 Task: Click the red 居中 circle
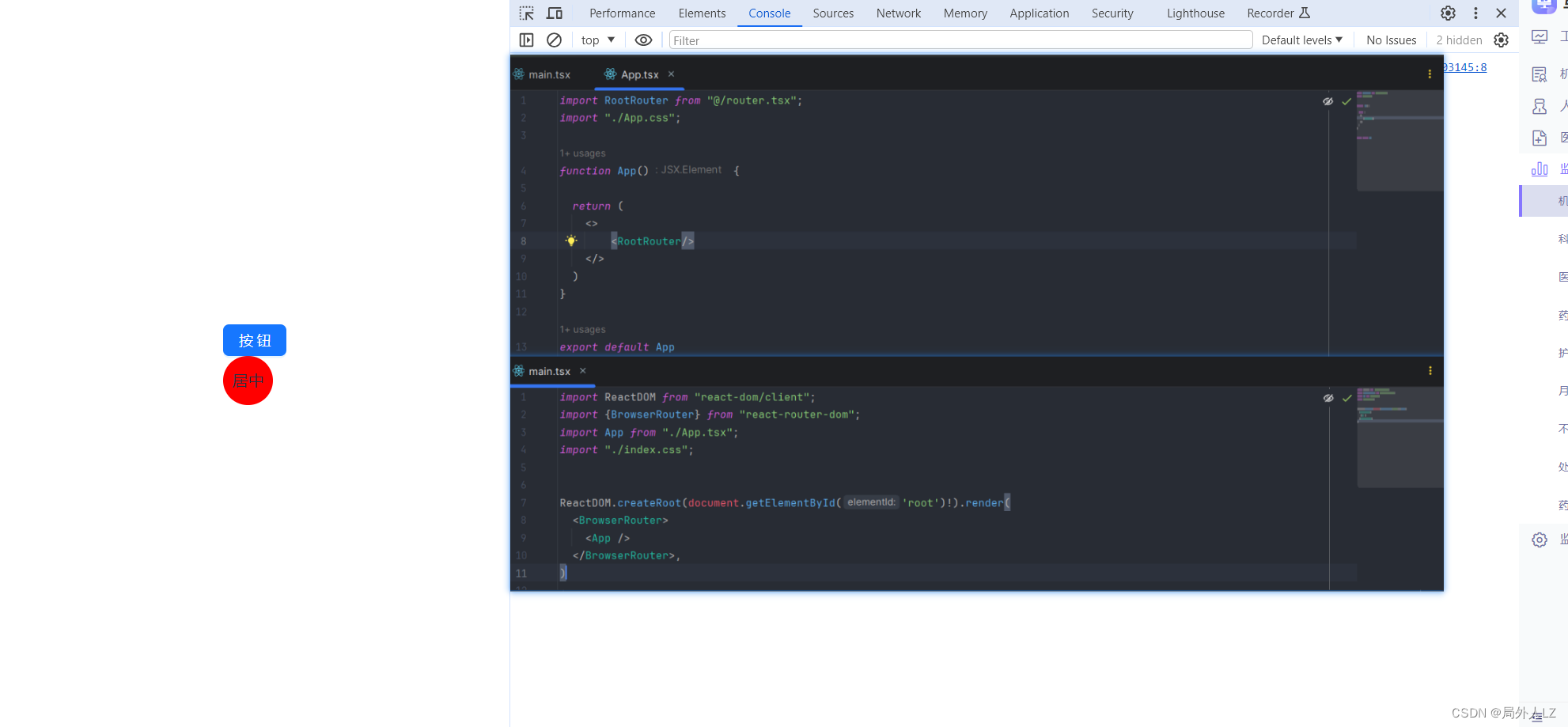248,381
